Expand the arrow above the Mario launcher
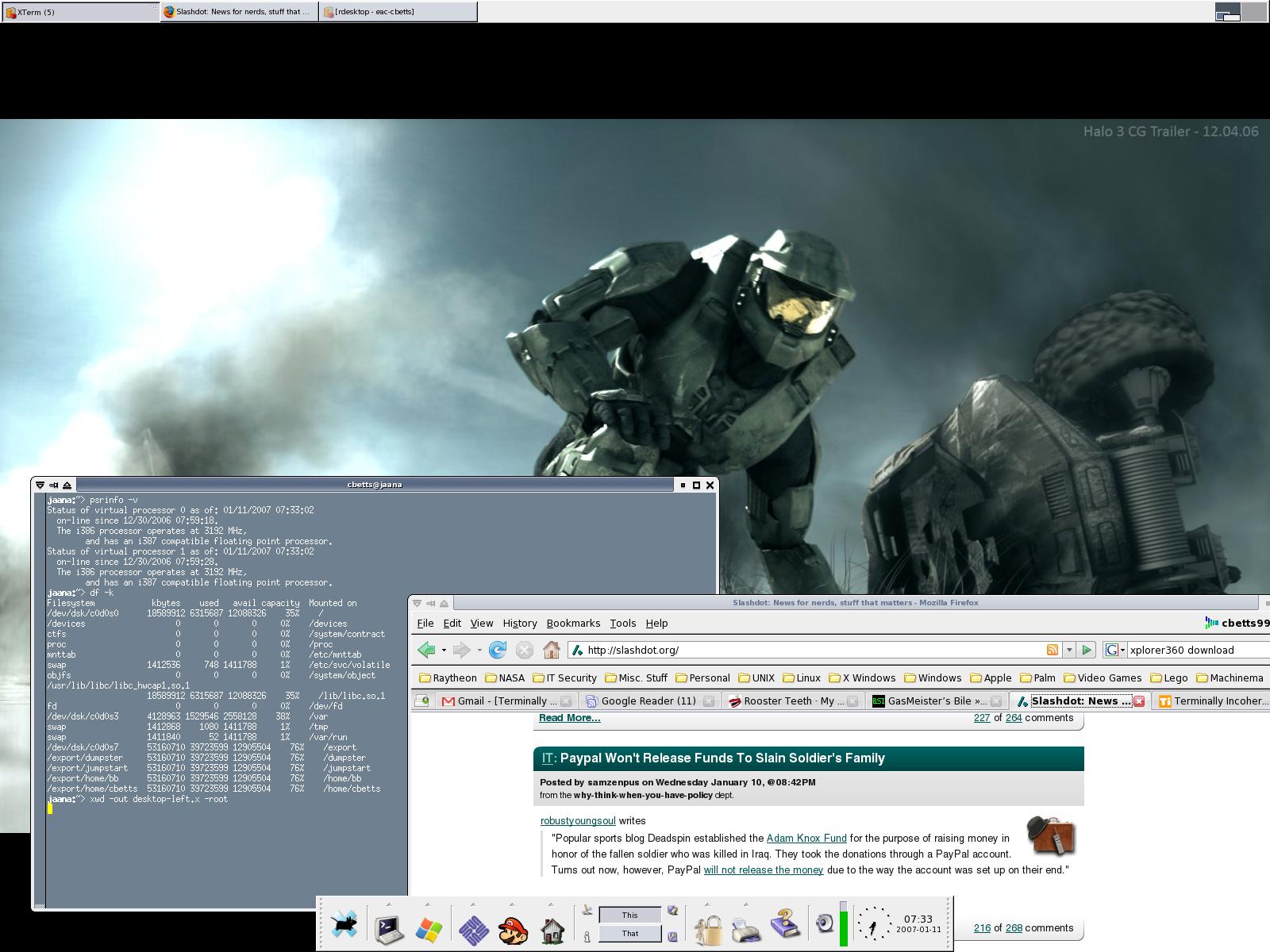1270x952 pixels. tap(512, 904)
